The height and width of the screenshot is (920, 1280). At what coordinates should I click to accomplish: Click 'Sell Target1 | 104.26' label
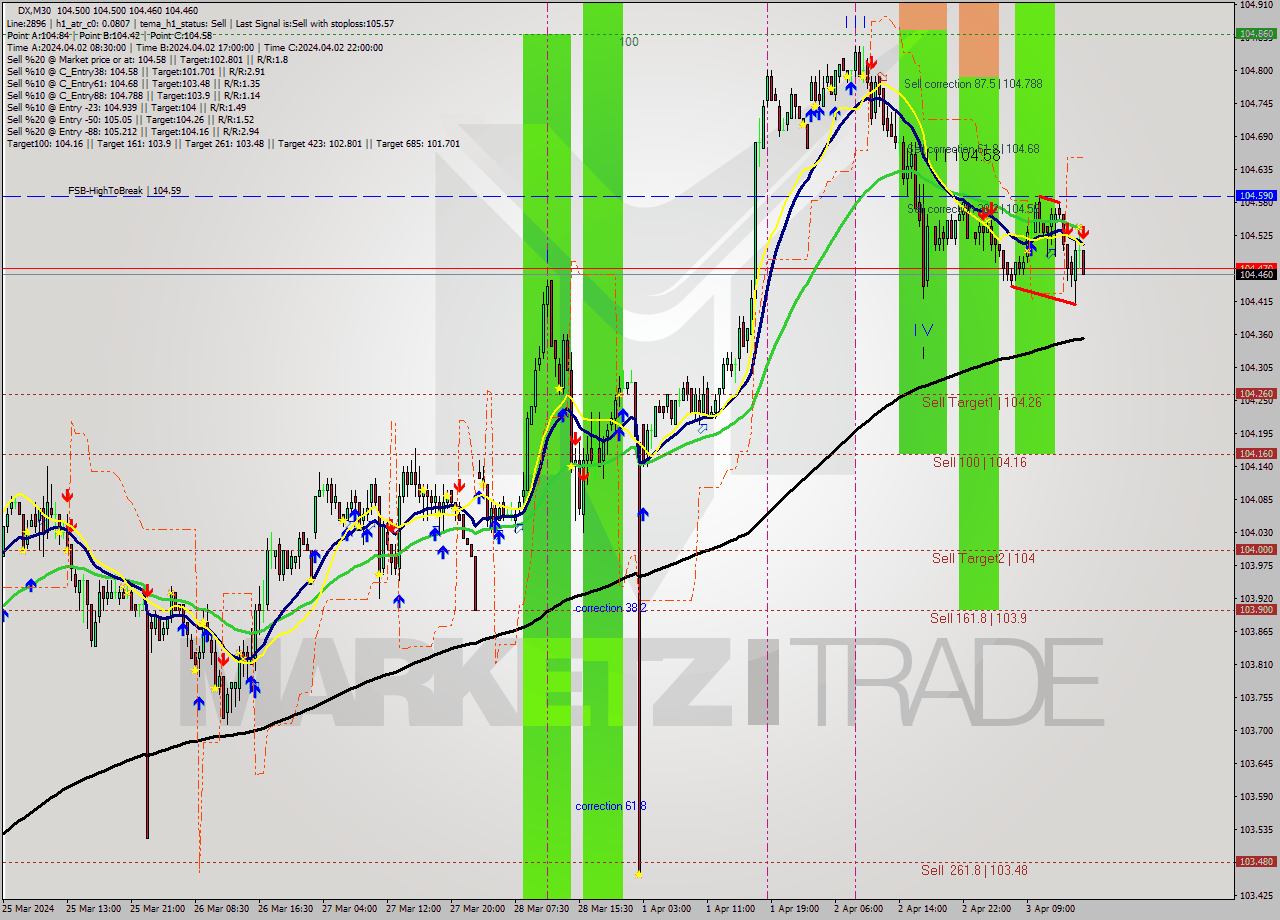click(982, 402)
